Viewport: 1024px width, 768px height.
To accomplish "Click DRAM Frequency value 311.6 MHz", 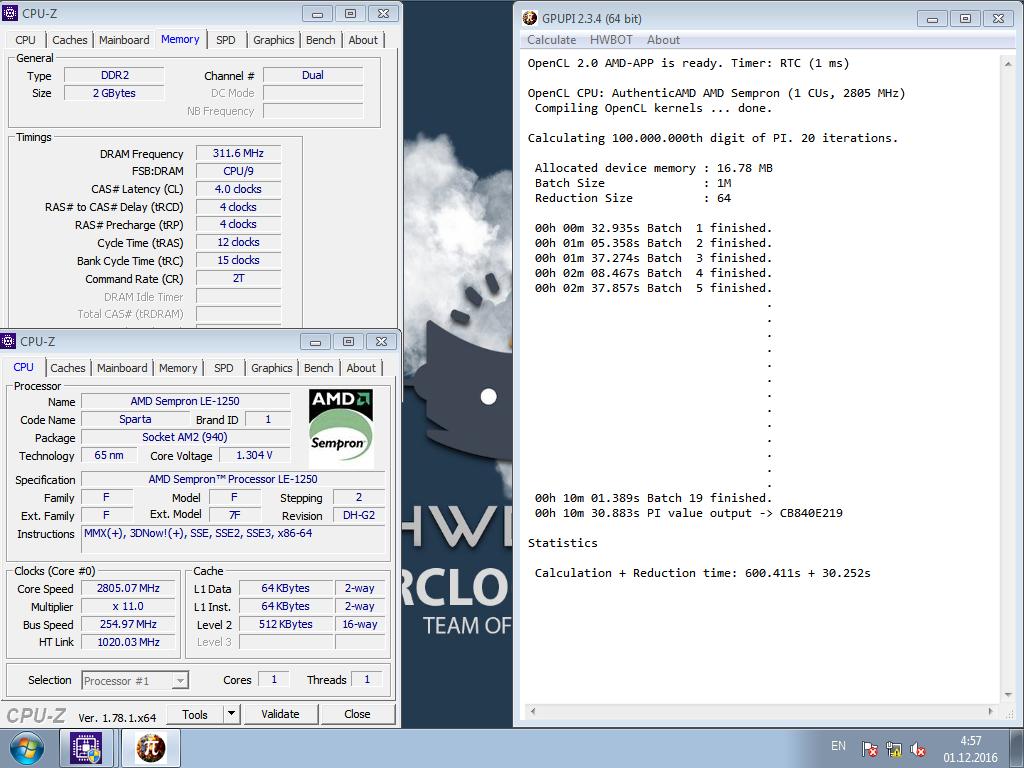I will point(238,153).
